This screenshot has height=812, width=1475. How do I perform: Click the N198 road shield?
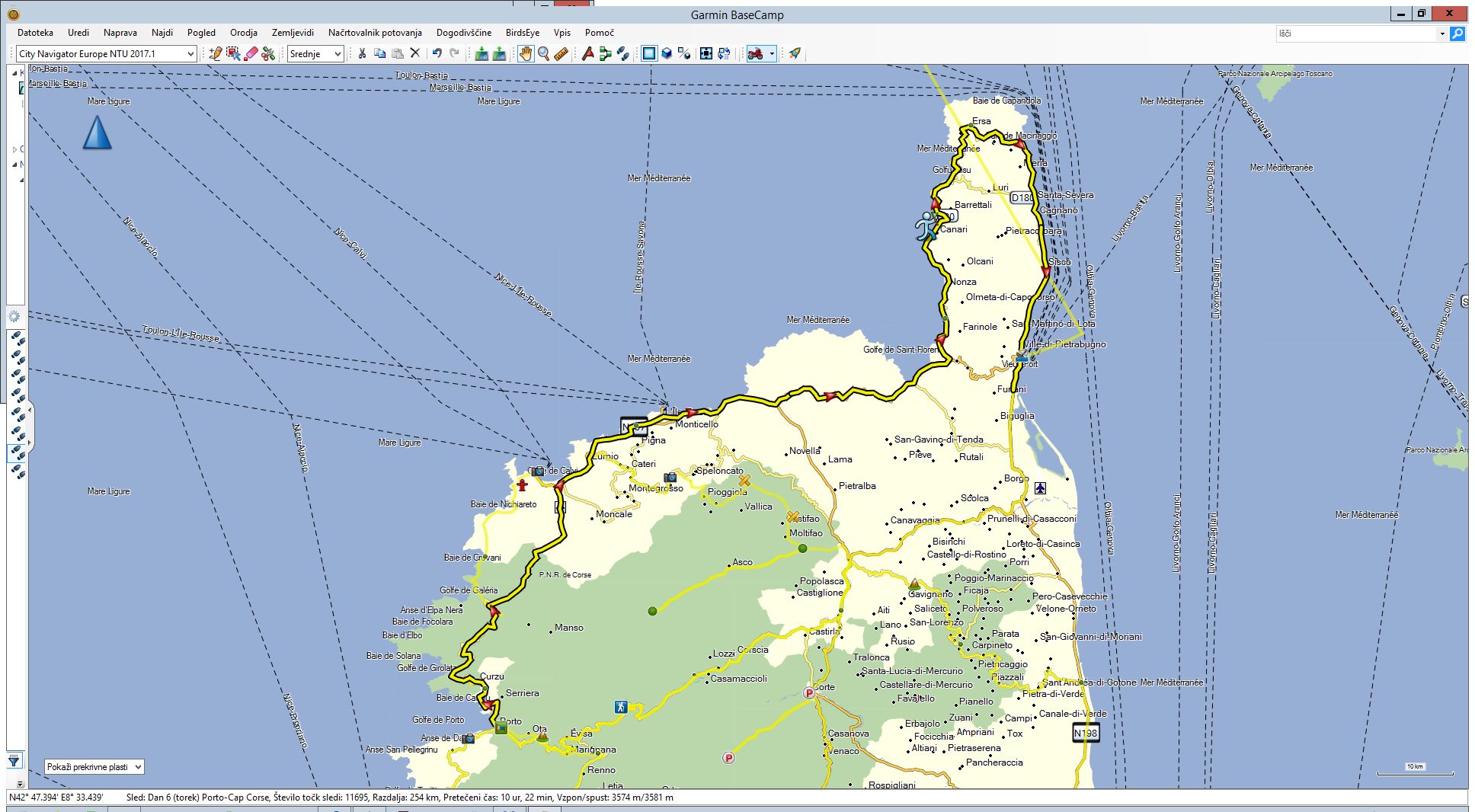coord(1086,734)
